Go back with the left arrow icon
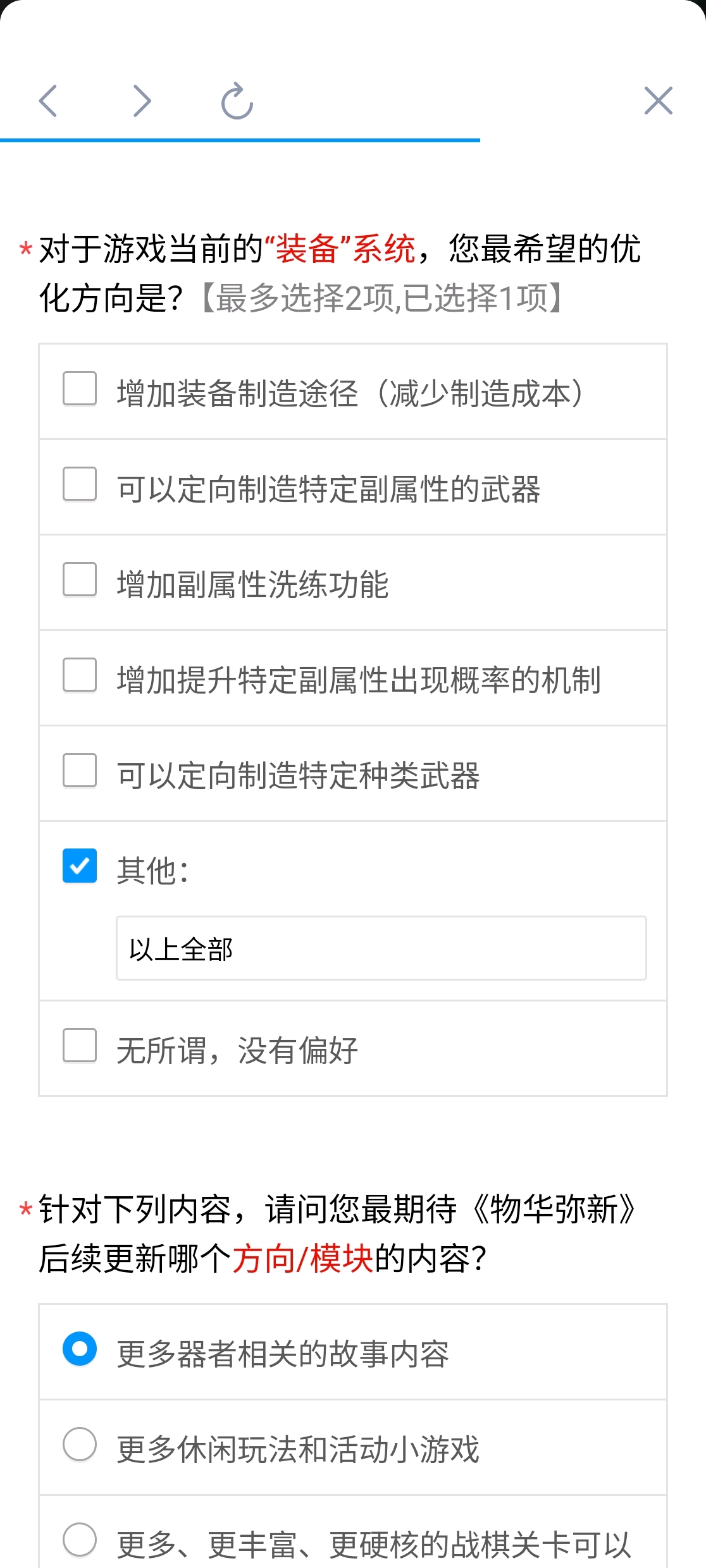 tap(48, 101)
